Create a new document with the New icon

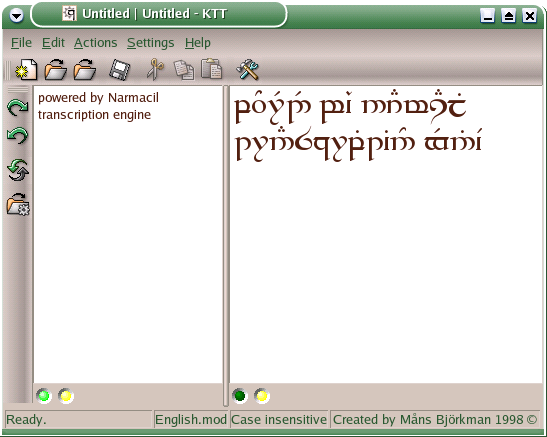27,69
